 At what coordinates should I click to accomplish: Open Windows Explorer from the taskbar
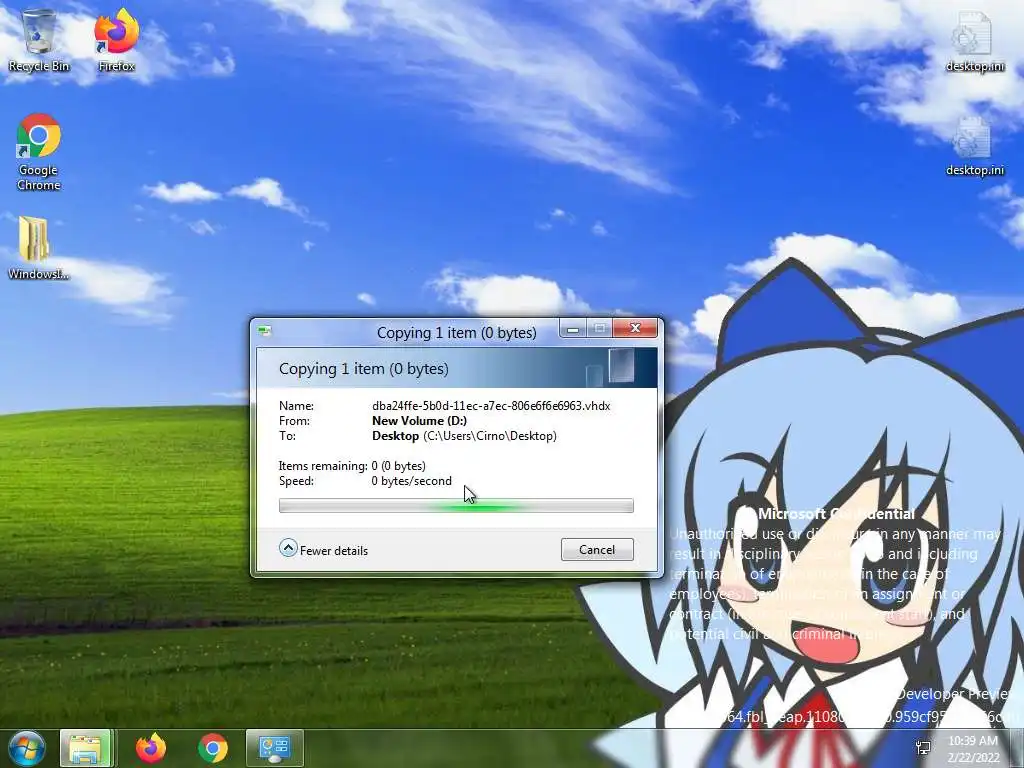pyautogui.click(x=86, y=748)
